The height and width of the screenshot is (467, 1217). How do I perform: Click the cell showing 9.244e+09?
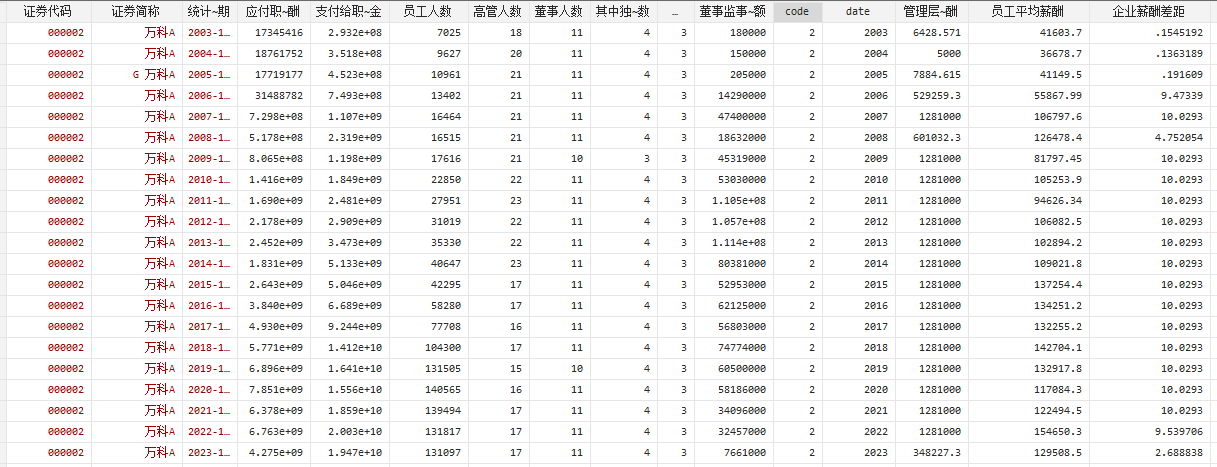coord(348,327)
